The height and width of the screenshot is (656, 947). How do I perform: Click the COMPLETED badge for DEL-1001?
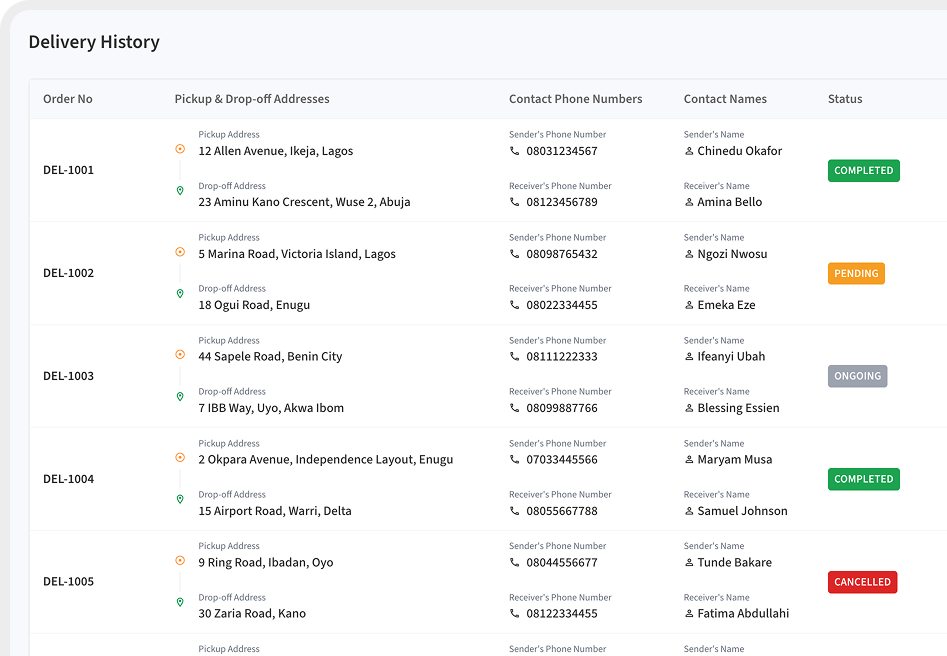[x=863, y=171]
